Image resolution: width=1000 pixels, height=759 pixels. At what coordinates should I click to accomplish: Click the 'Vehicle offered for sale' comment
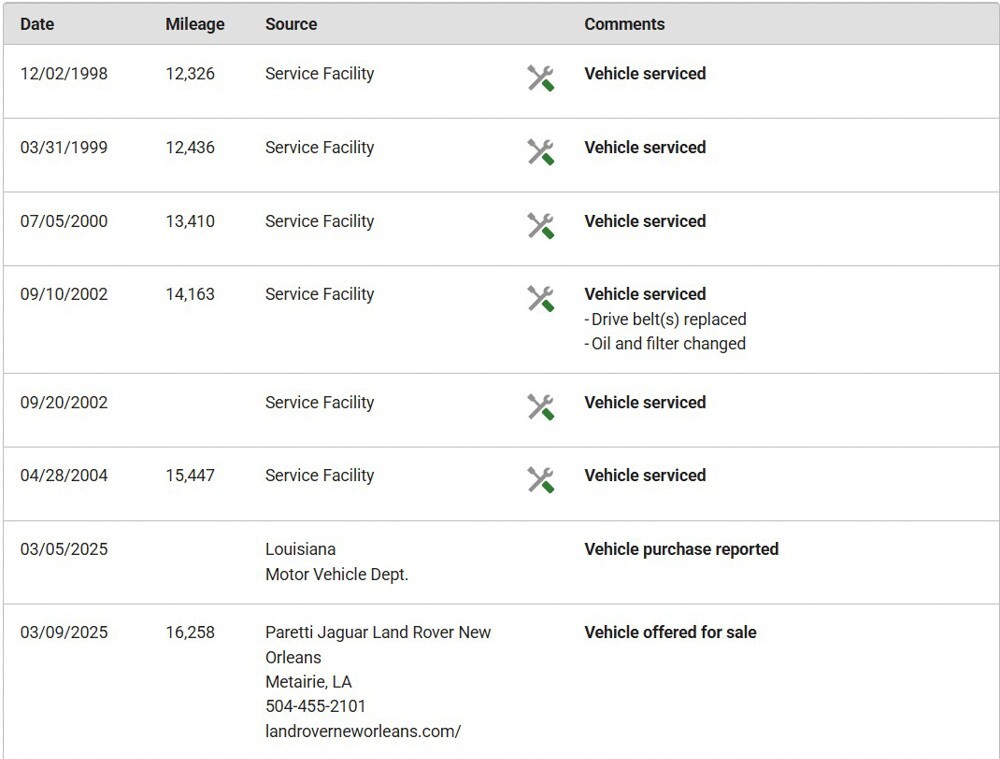click(x=670, y=632)
